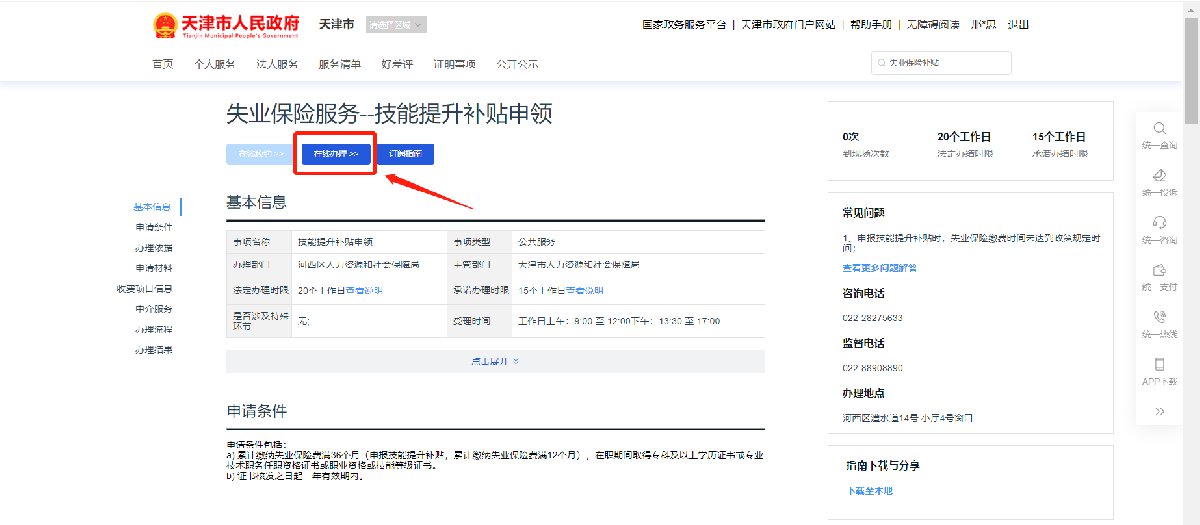Jump to 申请材料 in left anchor list

point(154,268)
